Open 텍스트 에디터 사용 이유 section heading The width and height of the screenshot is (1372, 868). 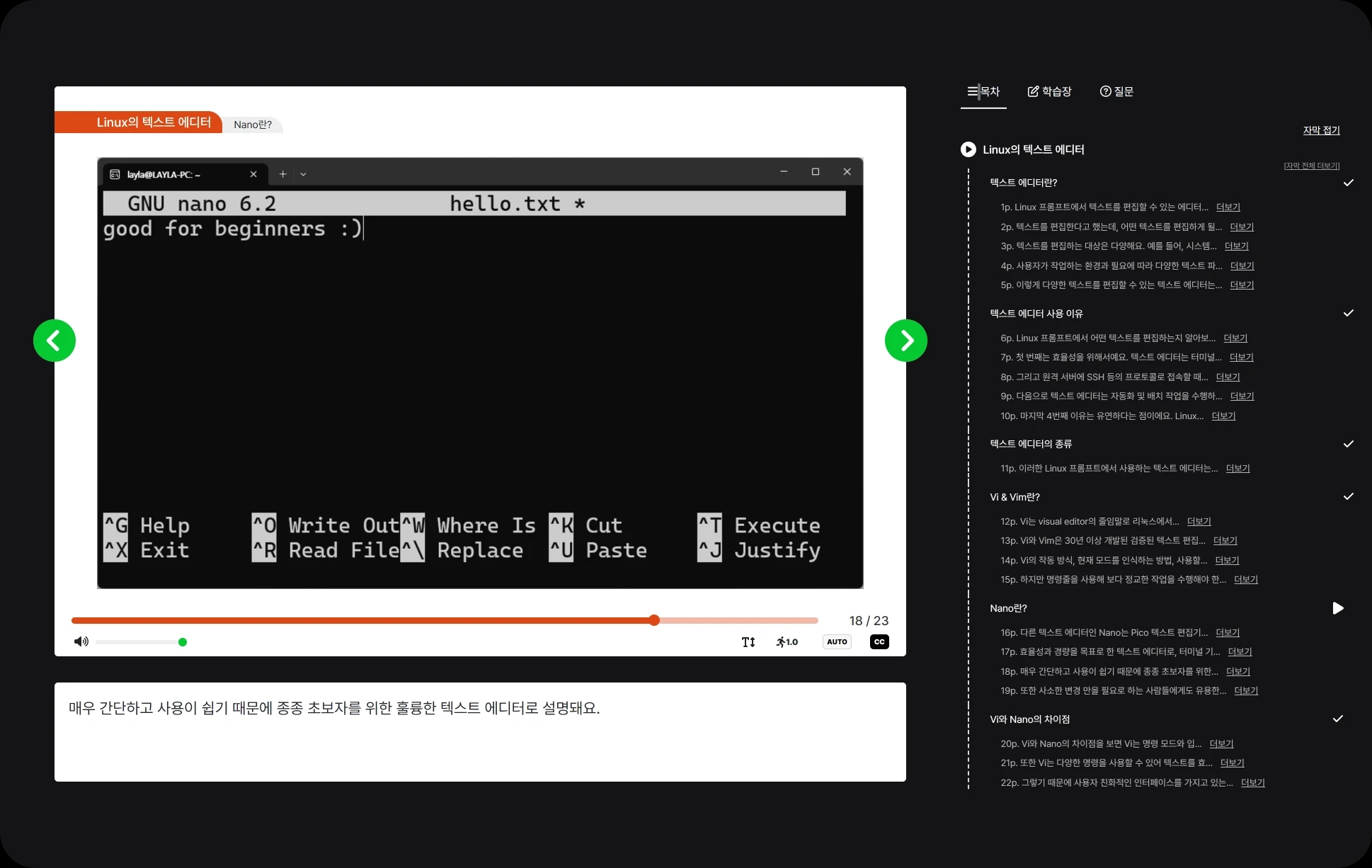tap(1036, 313)
